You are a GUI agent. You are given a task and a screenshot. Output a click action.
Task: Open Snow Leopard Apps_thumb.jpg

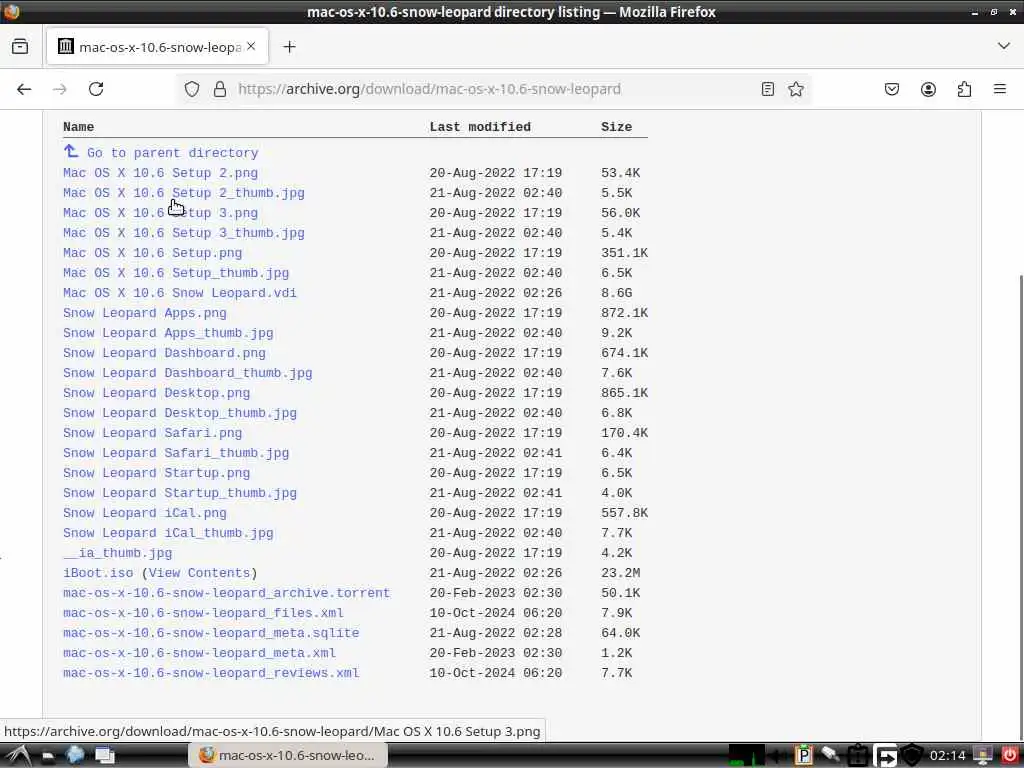pyautogui.click(x=168, y=333)
